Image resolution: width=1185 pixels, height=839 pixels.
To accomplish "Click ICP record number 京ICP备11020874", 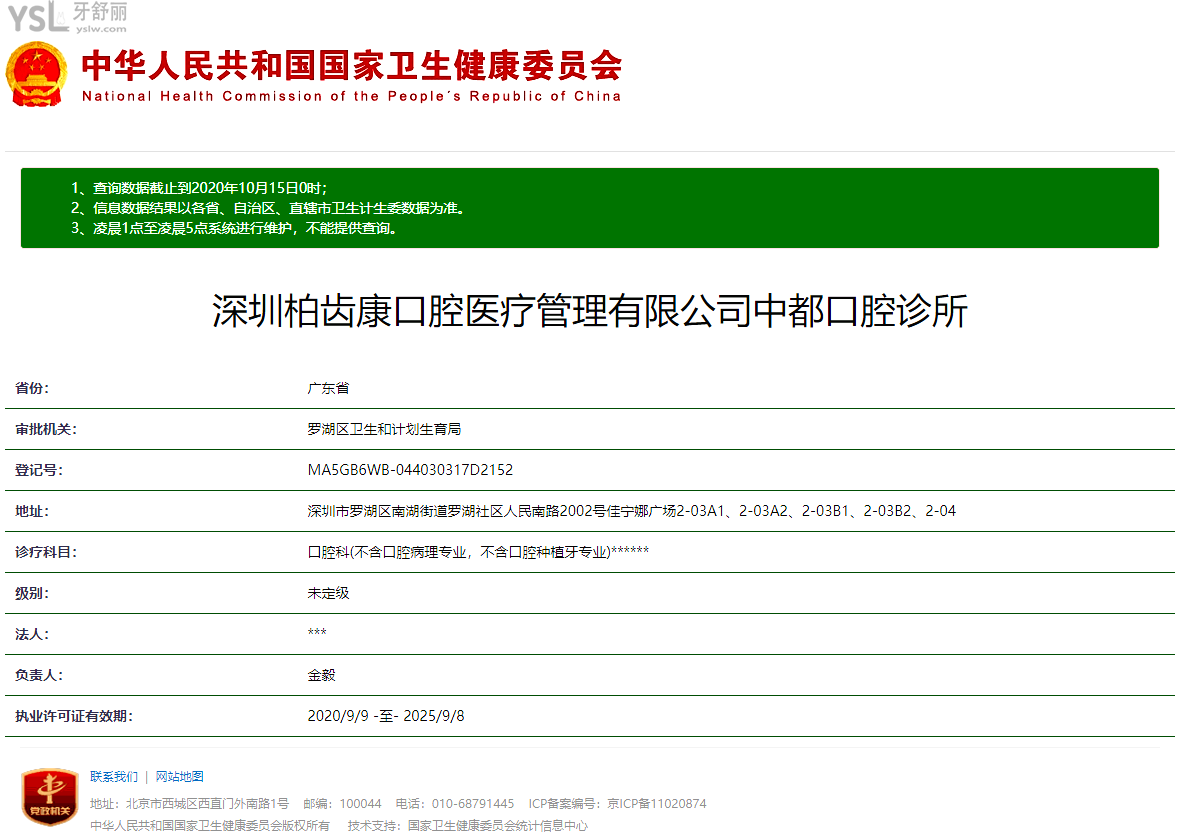I will (x=656, y=803).
